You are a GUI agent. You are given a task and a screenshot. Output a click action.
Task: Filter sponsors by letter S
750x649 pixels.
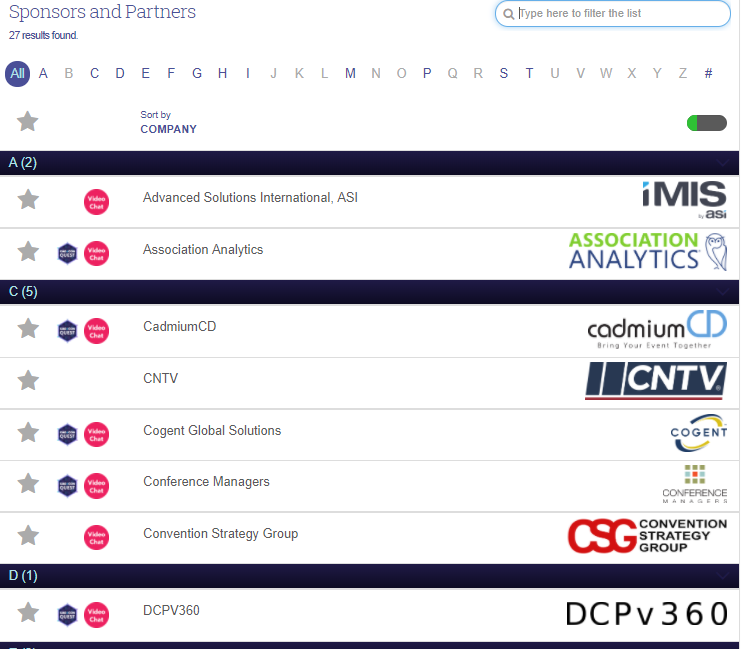(504, 74)
